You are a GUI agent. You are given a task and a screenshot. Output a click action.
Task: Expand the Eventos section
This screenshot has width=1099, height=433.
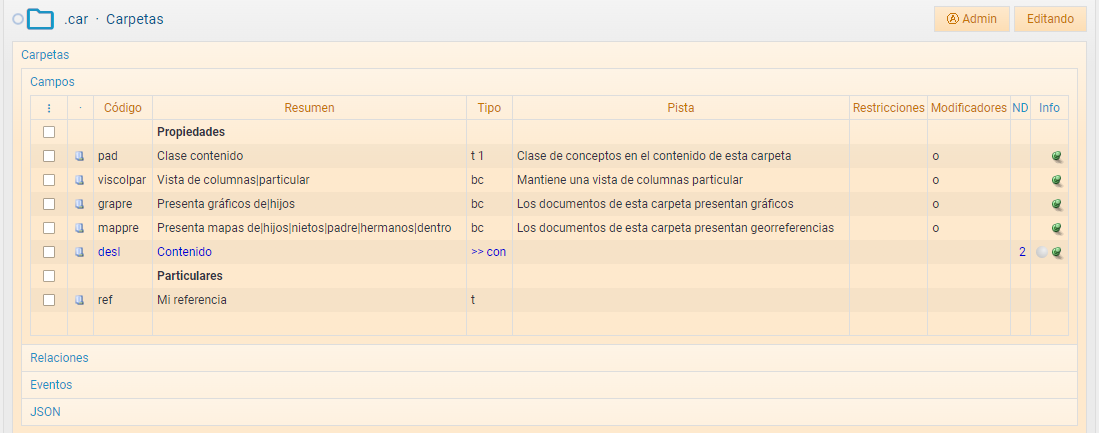[x=51, y=384]
